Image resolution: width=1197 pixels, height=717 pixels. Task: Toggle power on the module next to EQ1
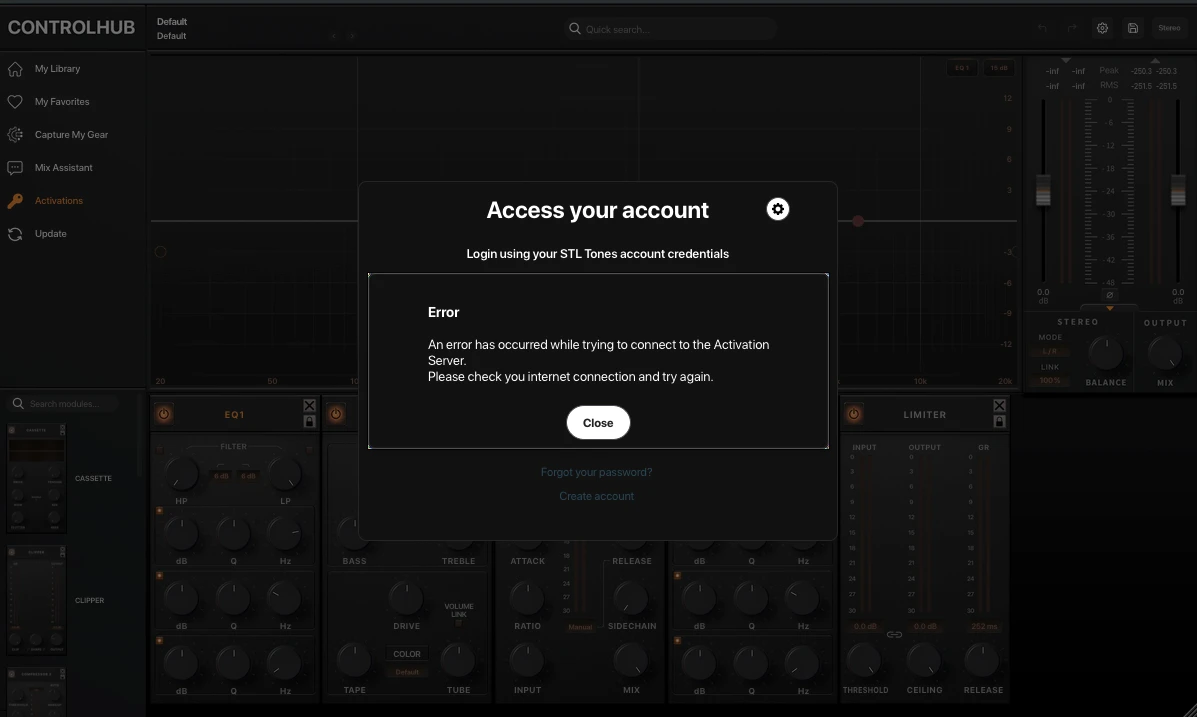pyautogui.click(x=336, y=414)
